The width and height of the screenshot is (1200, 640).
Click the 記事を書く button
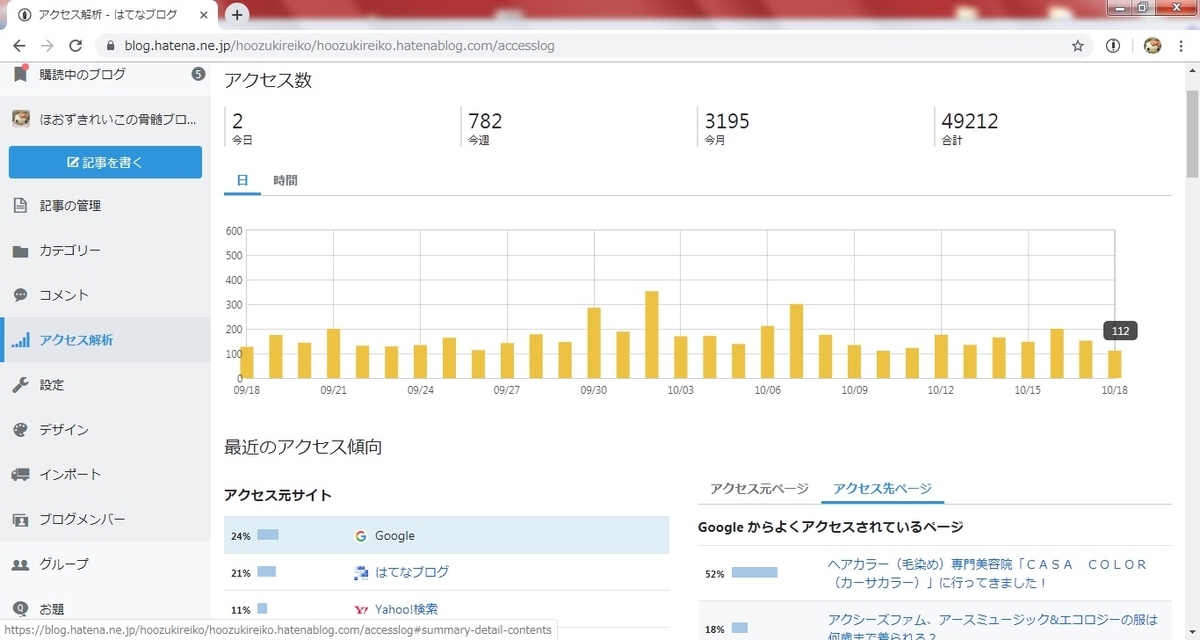105,162
